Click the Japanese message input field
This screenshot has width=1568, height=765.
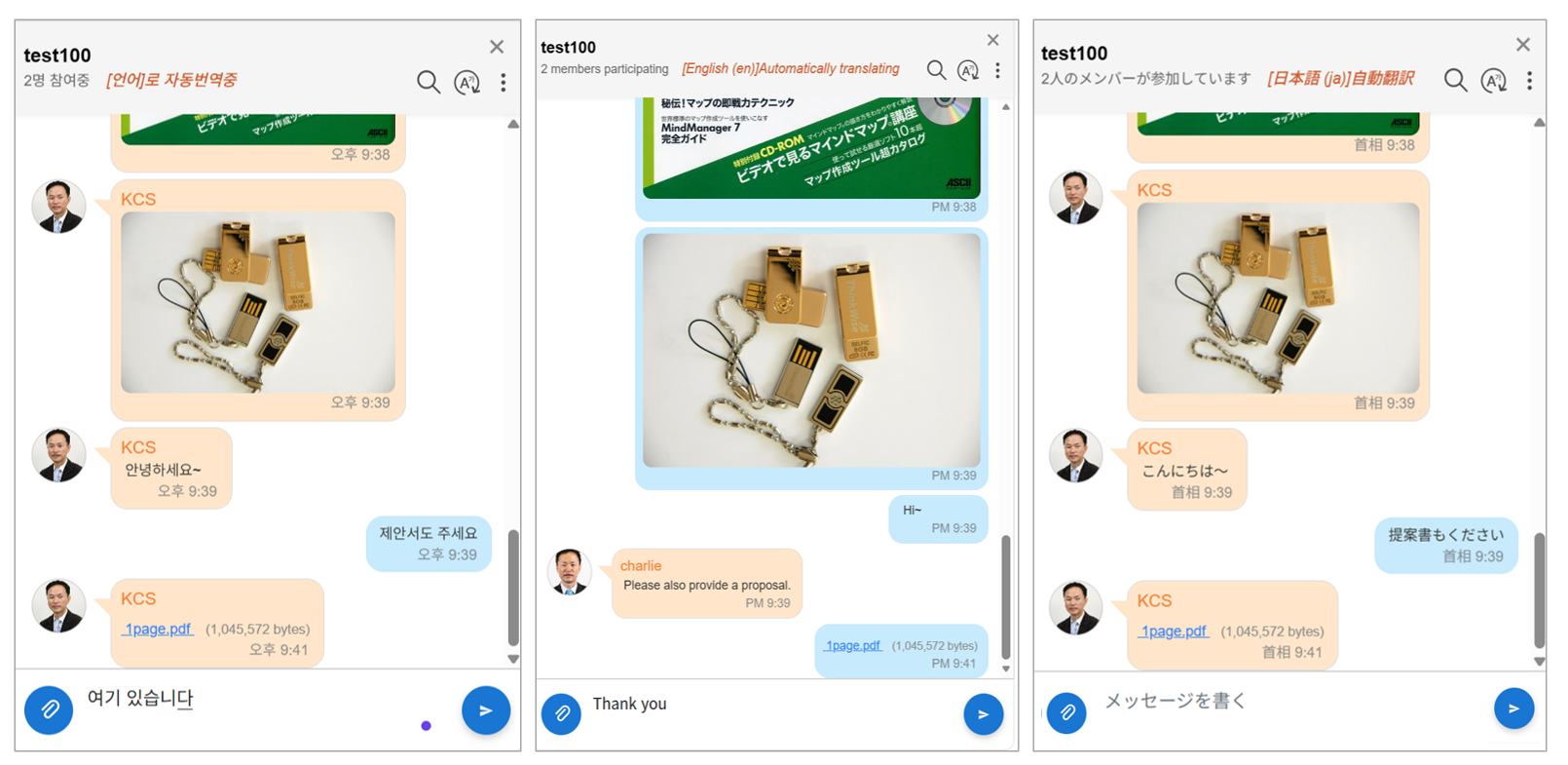point(1286,701)
